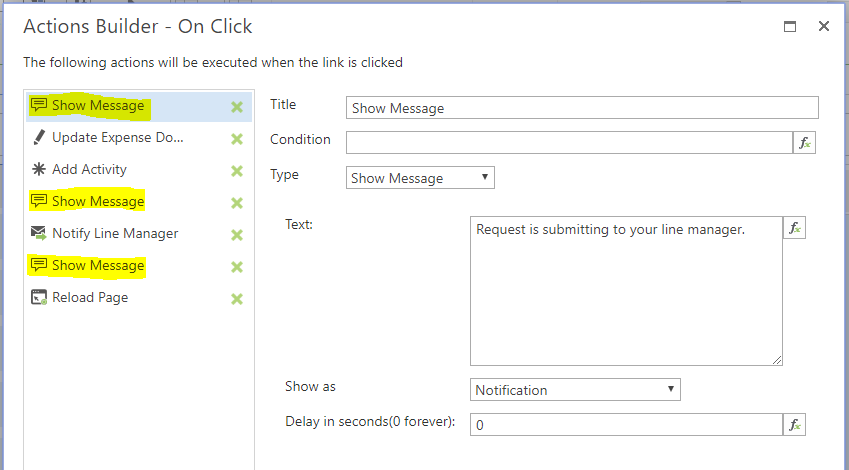Viewport: 849px width, 470px height.
Task: Remove the Add Activity action
Action: [x=237, y=171]
